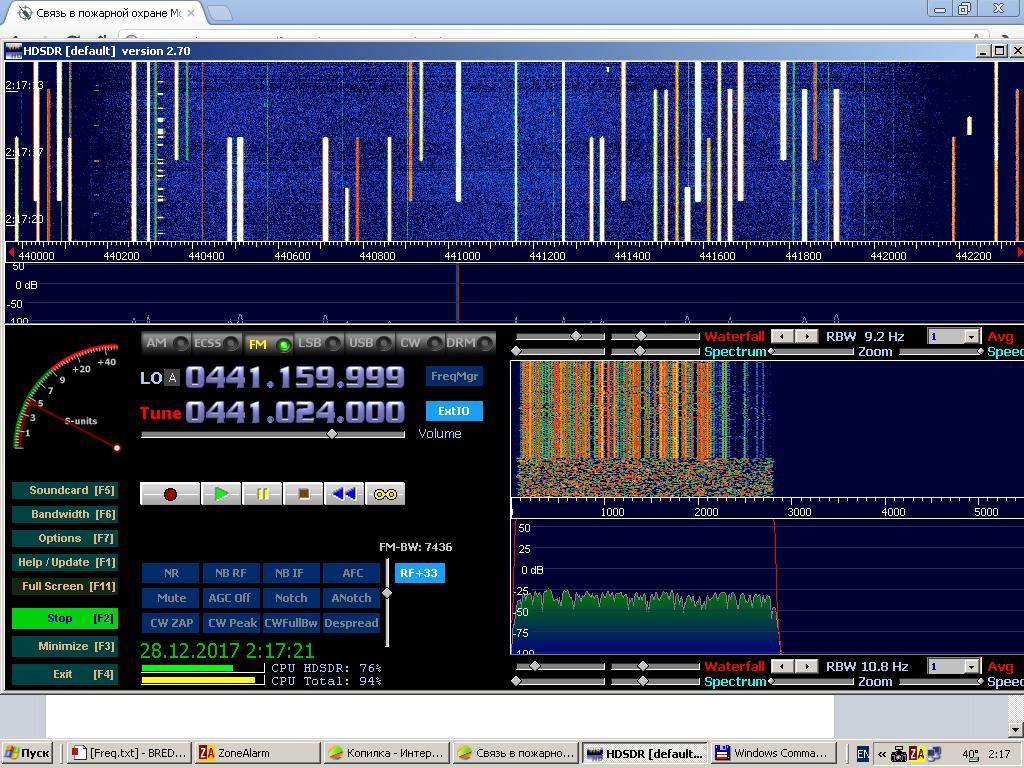The height and width of the screenshot is (768, 1024).
Task: Switch to LSB mode
Action: coord(319,343)
